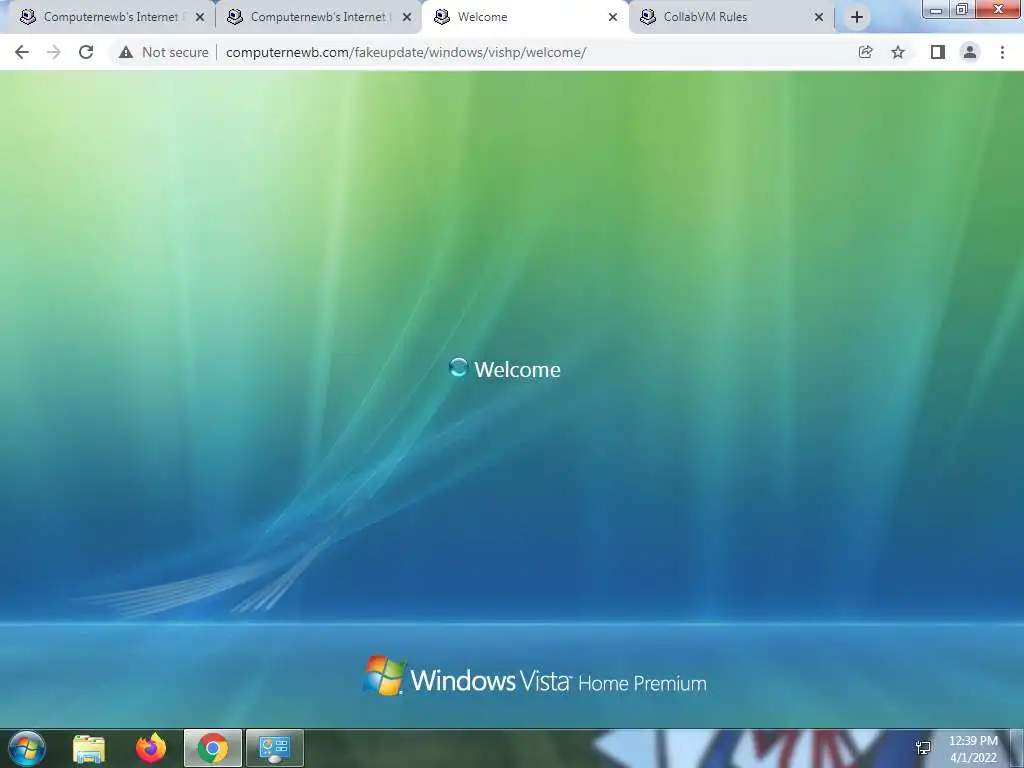
Task: Click the Show desktop strip
Action: 1016,748
